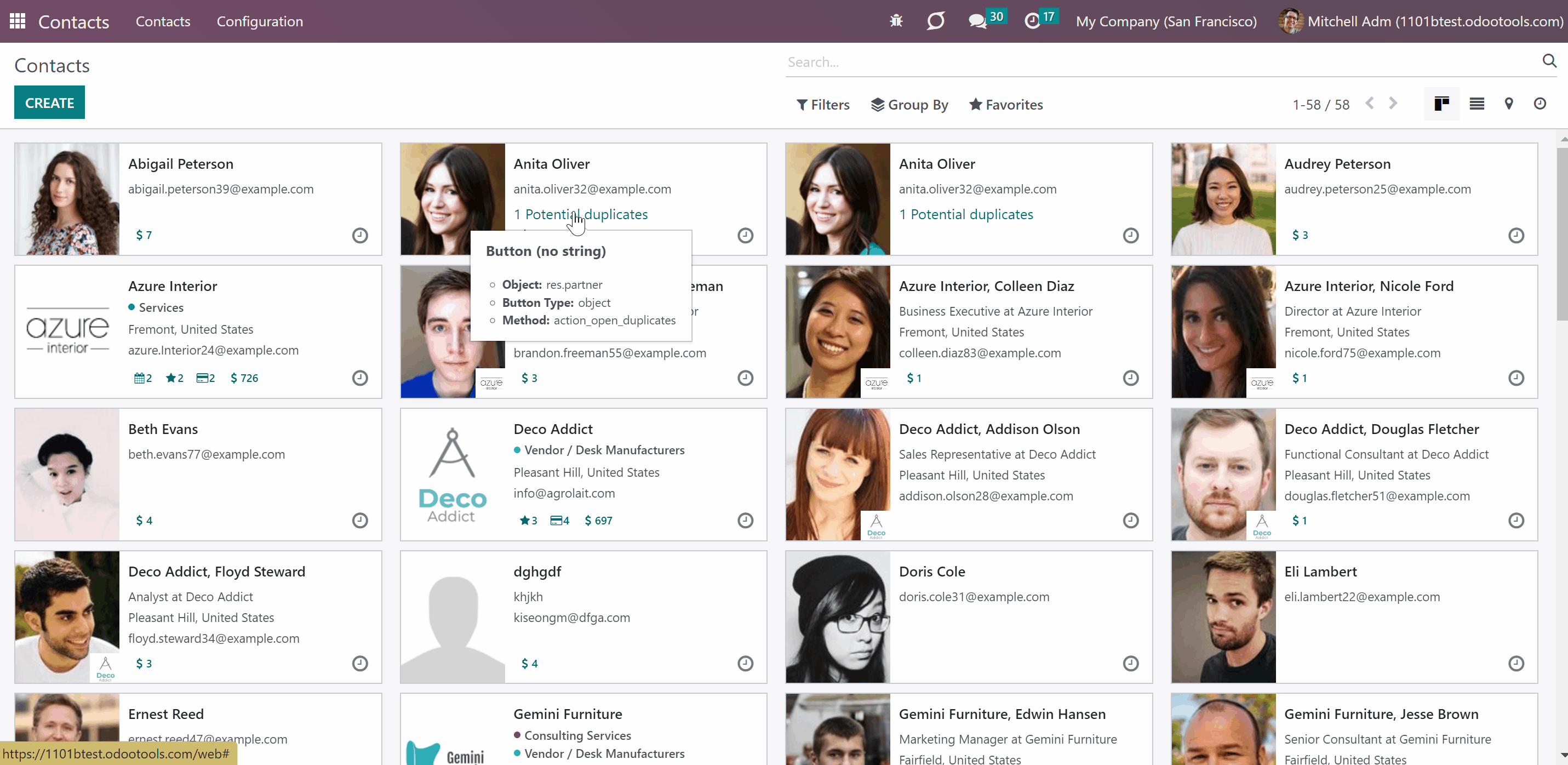Switch to Kanban view

1441,104
